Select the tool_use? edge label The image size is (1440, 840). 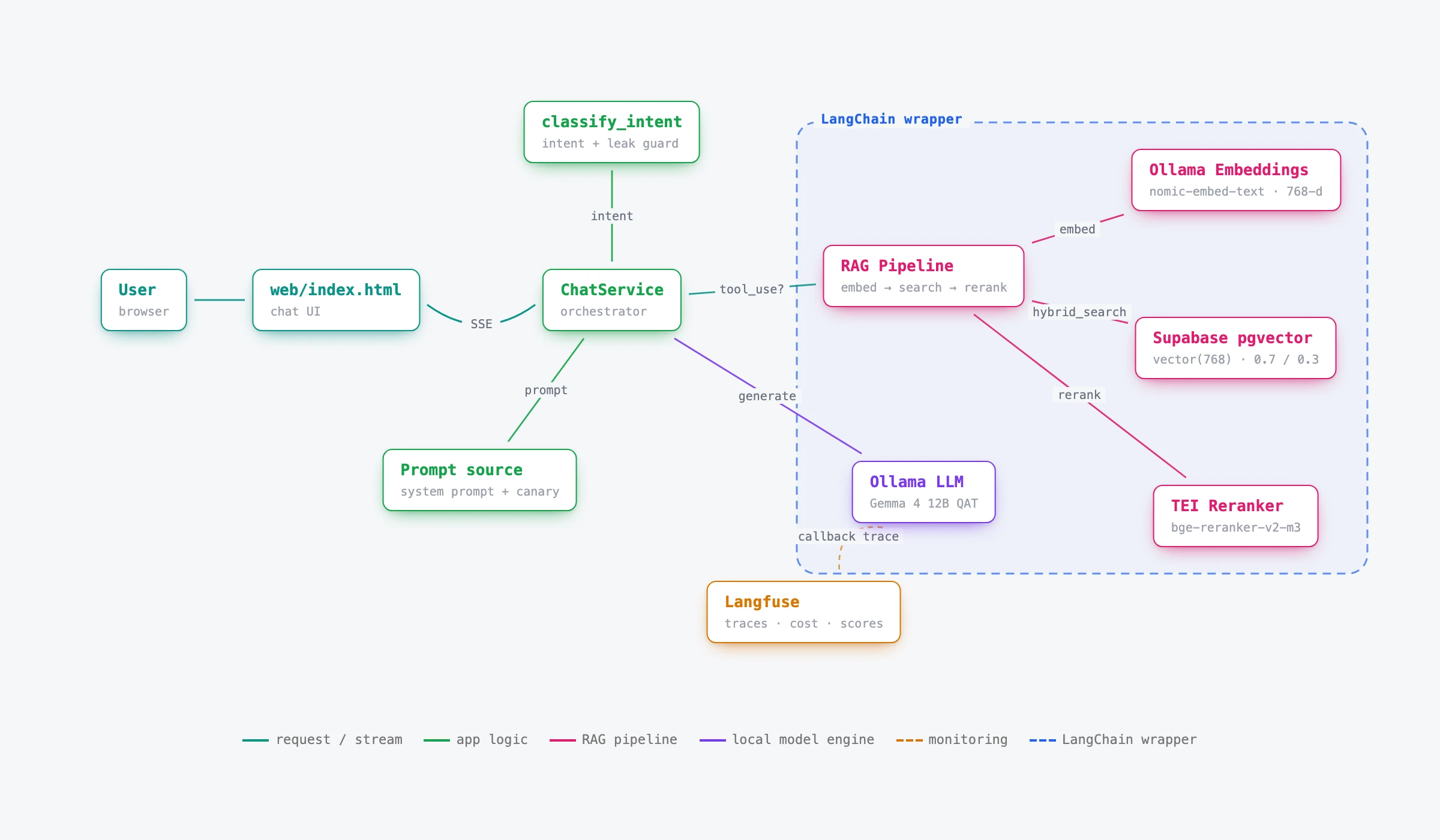pyautogui.click(x=751, y=289)
